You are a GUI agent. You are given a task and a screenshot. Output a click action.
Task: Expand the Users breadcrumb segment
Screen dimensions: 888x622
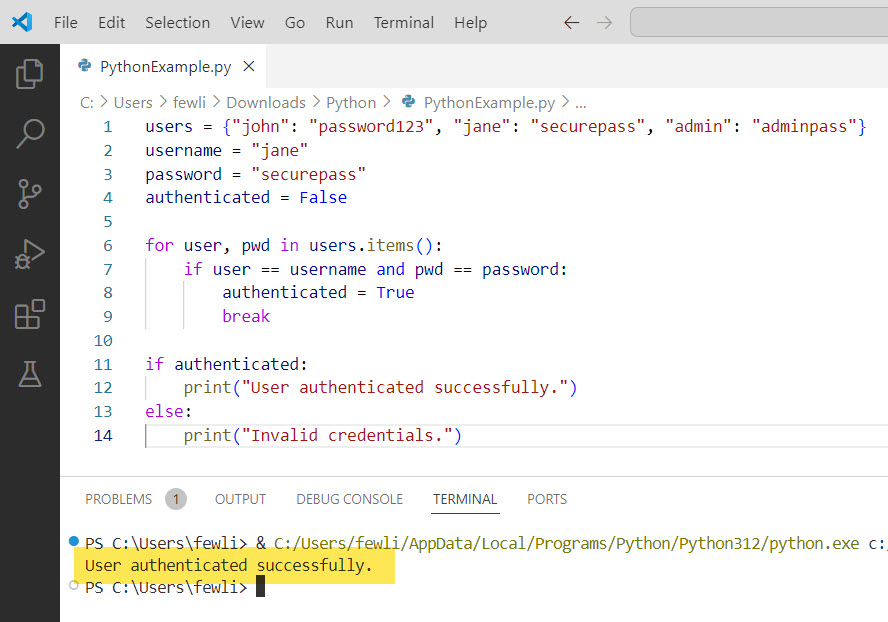point(133,102)
